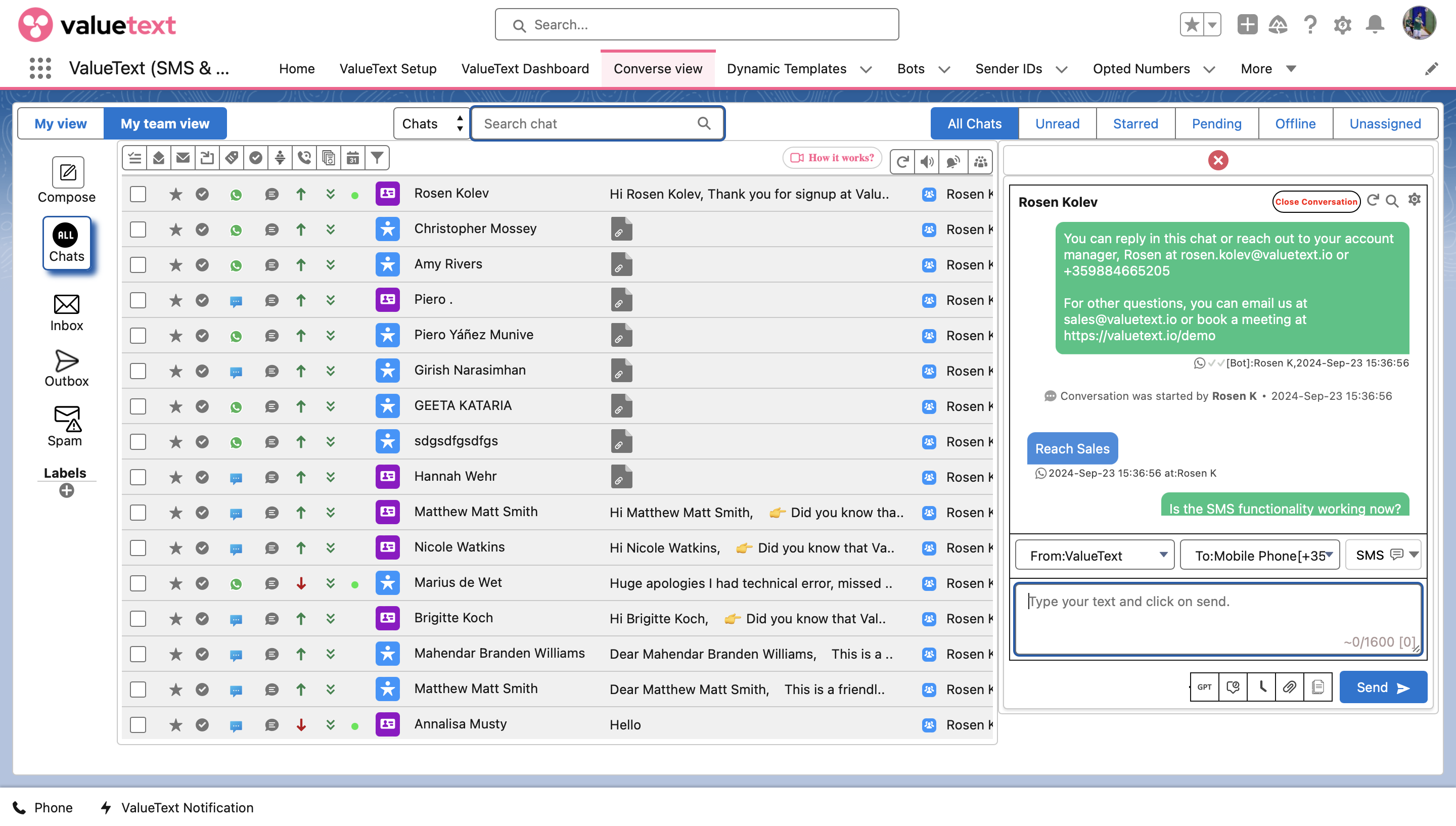
Task: Refresh the Rosen Kolev conversation
Action: 1373,200
